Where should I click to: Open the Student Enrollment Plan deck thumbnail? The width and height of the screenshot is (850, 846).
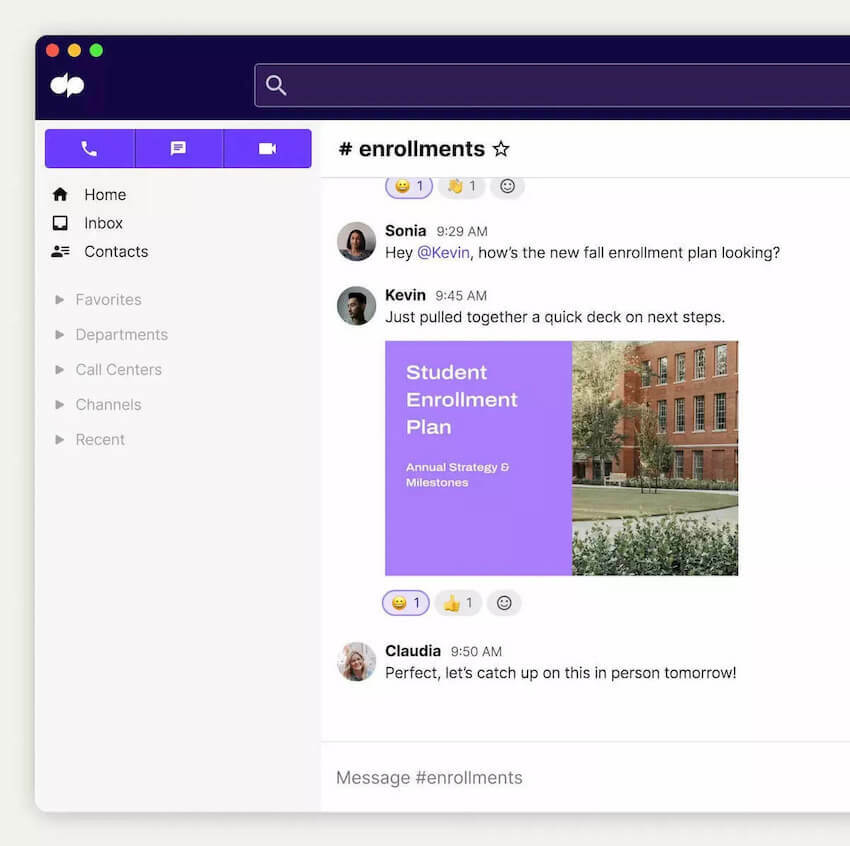tap(562, 459)
